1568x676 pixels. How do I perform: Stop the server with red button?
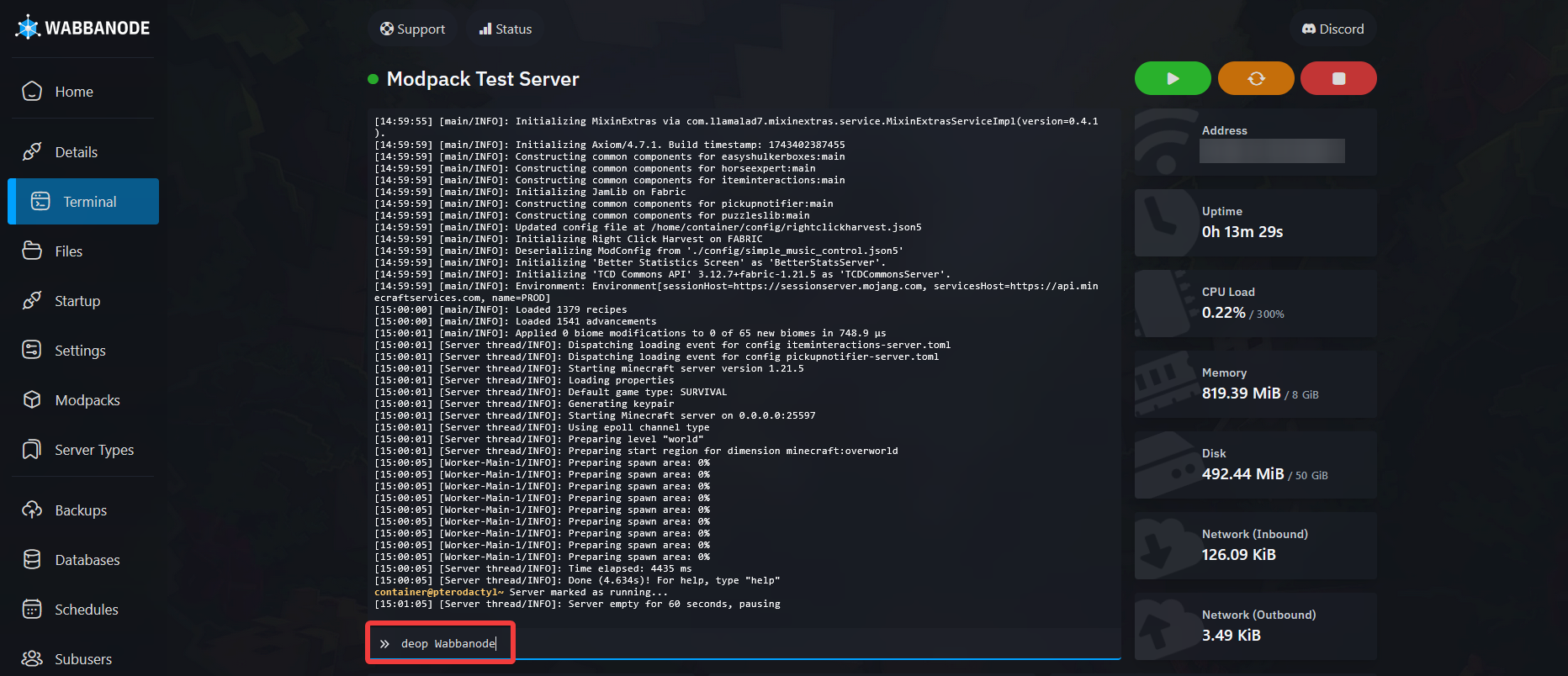[x=1338, y=78]
